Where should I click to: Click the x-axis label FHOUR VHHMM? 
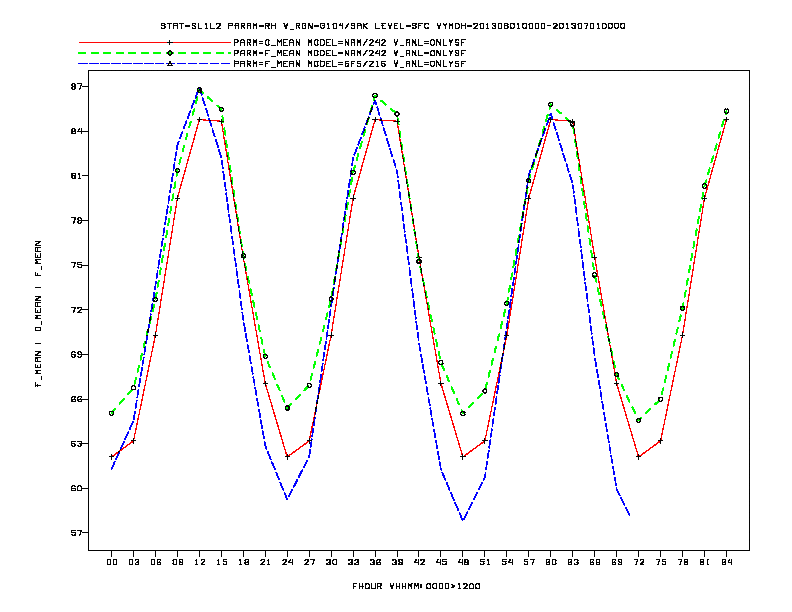(416, 586)
